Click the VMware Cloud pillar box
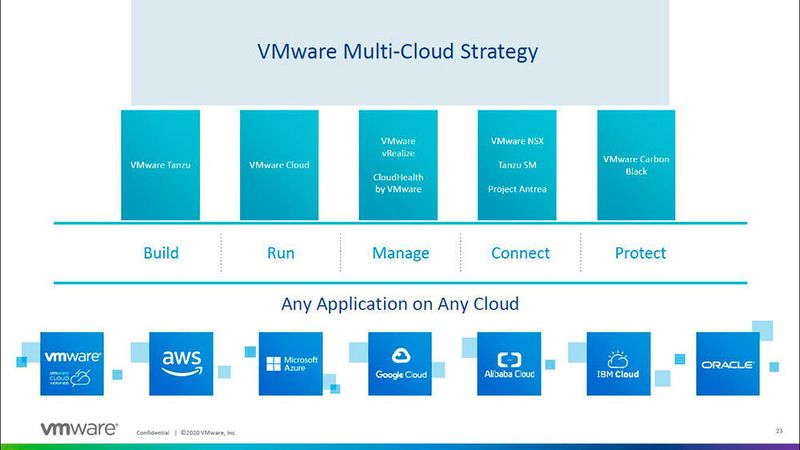This screenshot has width=800, height=450. 279,165
